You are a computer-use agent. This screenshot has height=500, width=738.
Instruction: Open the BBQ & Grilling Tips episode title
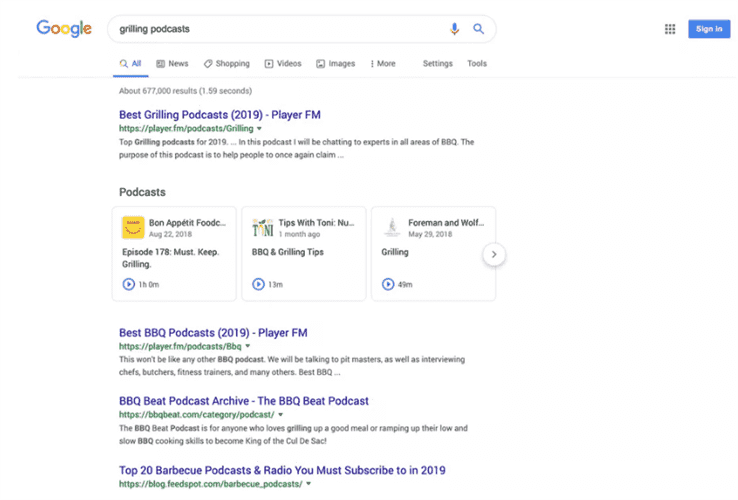[288, 252]
